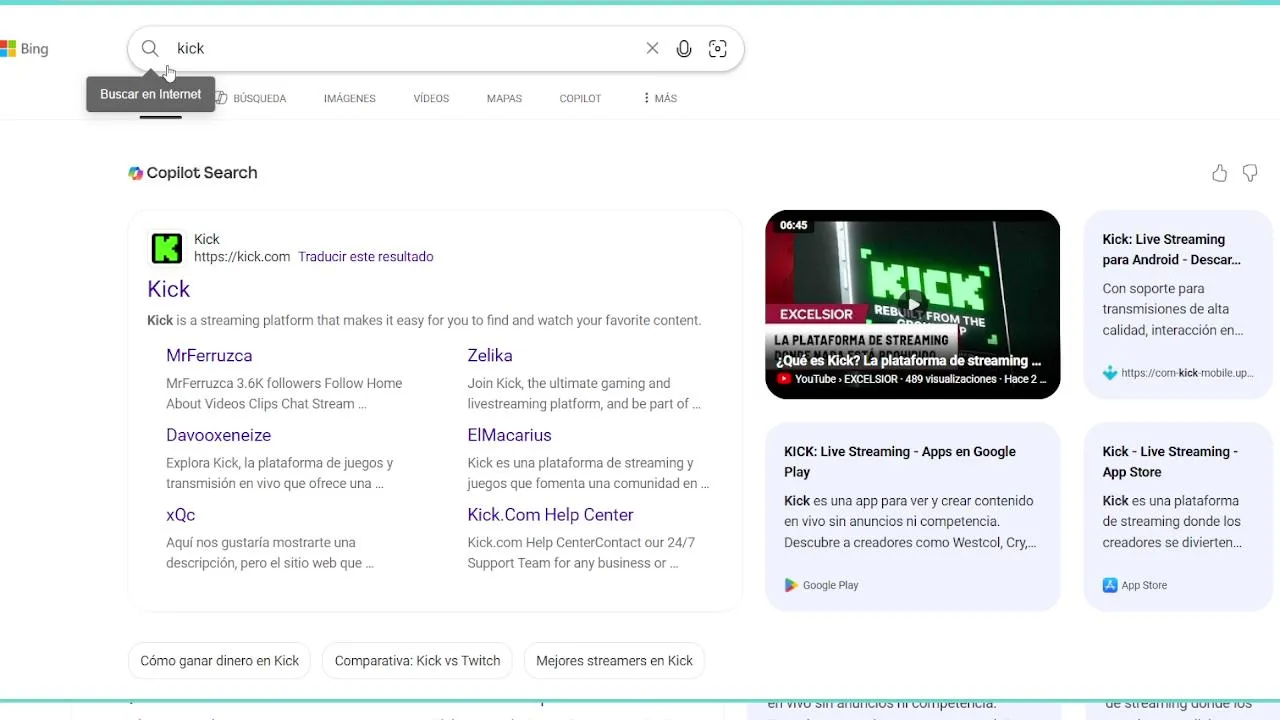This screenshot has width=1280, height=720.
Task: Select Comparativa: Kick vs Twitch chip
Action: pyautogui.click(x=417, y=661)
